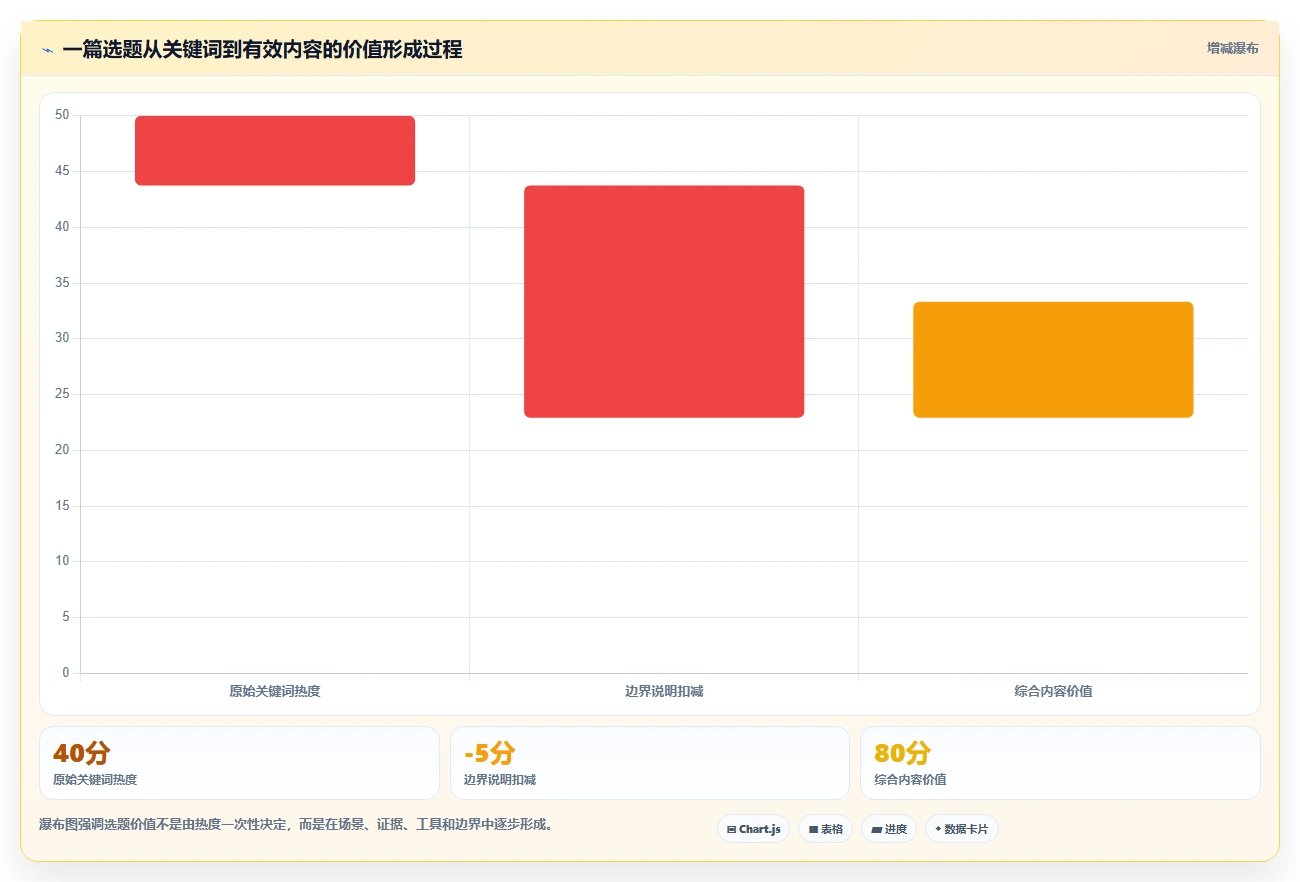Screen dimensions: 1300x882
Task: Click the x-axis label 综合内容价值
Action: pyautogui.click(x=1053, y=691)
